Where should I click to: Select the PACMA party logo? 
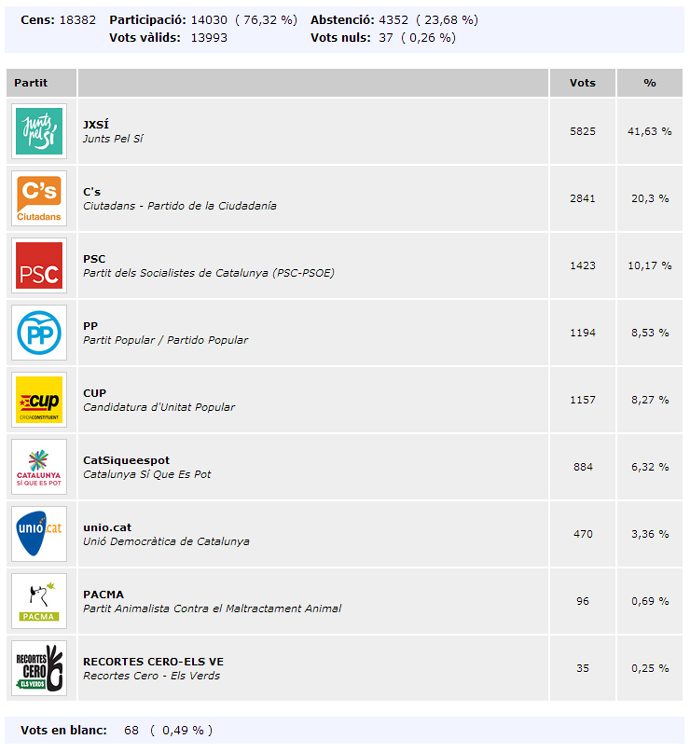(40, 600)
